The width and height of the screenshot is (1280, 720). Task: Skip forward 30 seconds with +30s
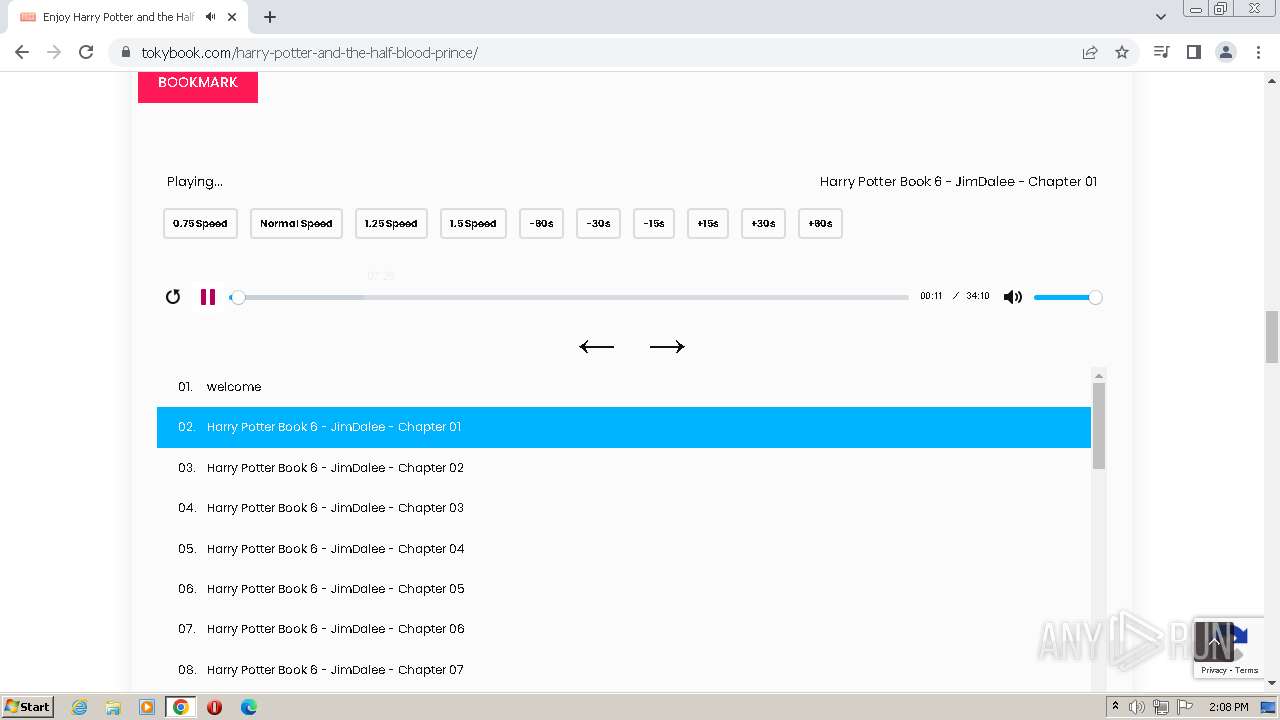(x=763, y=224)
